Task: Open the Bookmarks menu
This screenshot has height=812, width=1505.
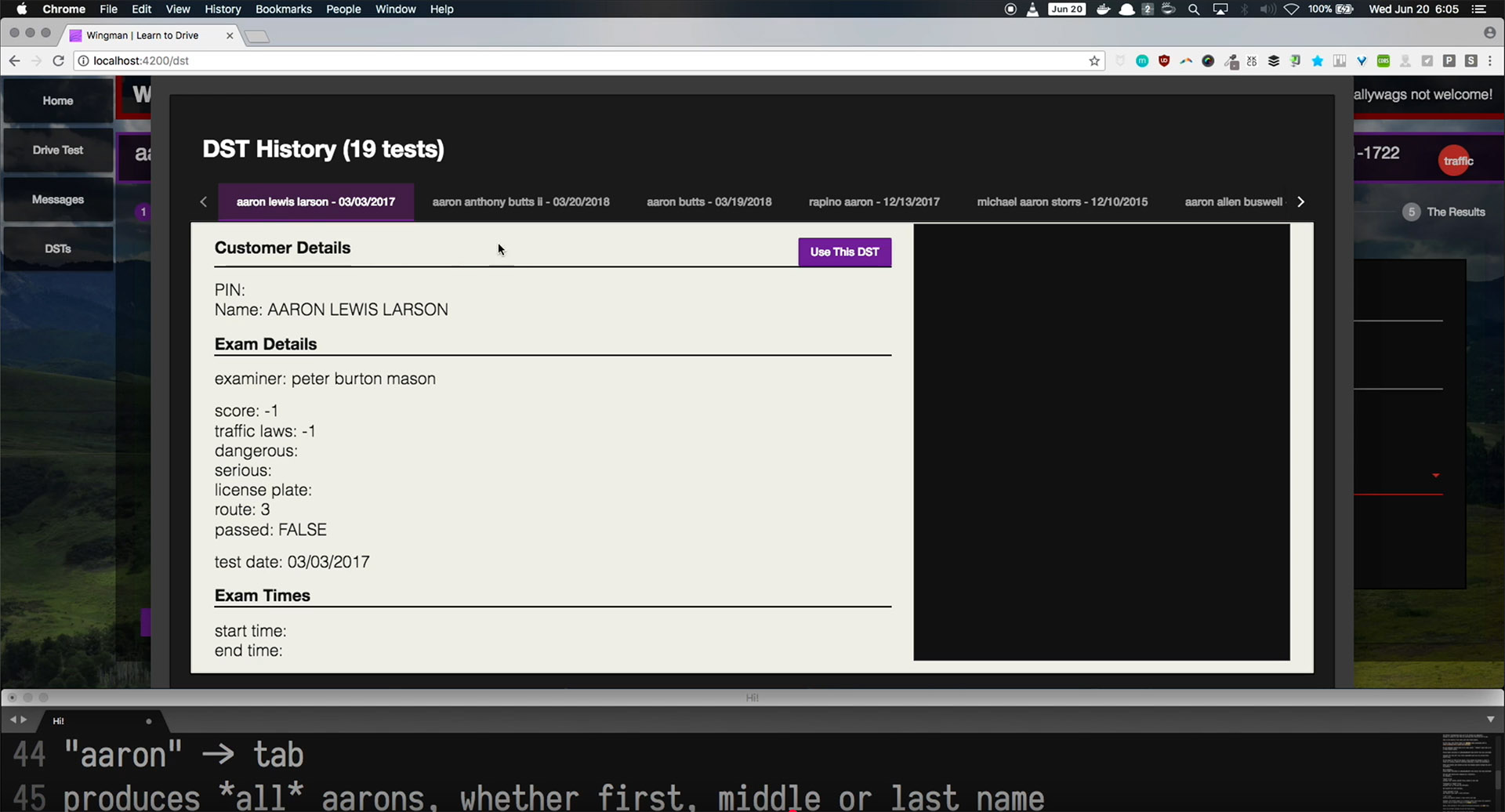Action: (283, 9)
